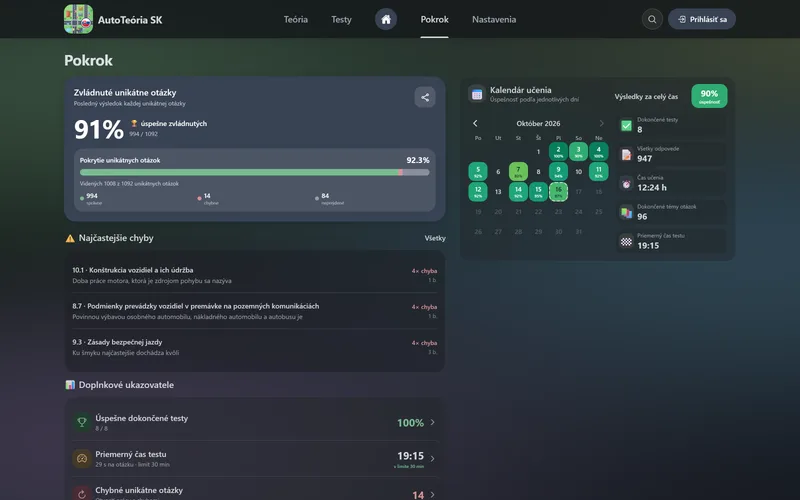The image size is (800, 500).
Task: Expand Priemerný čas testu row chevron
Action: [433, 458]
